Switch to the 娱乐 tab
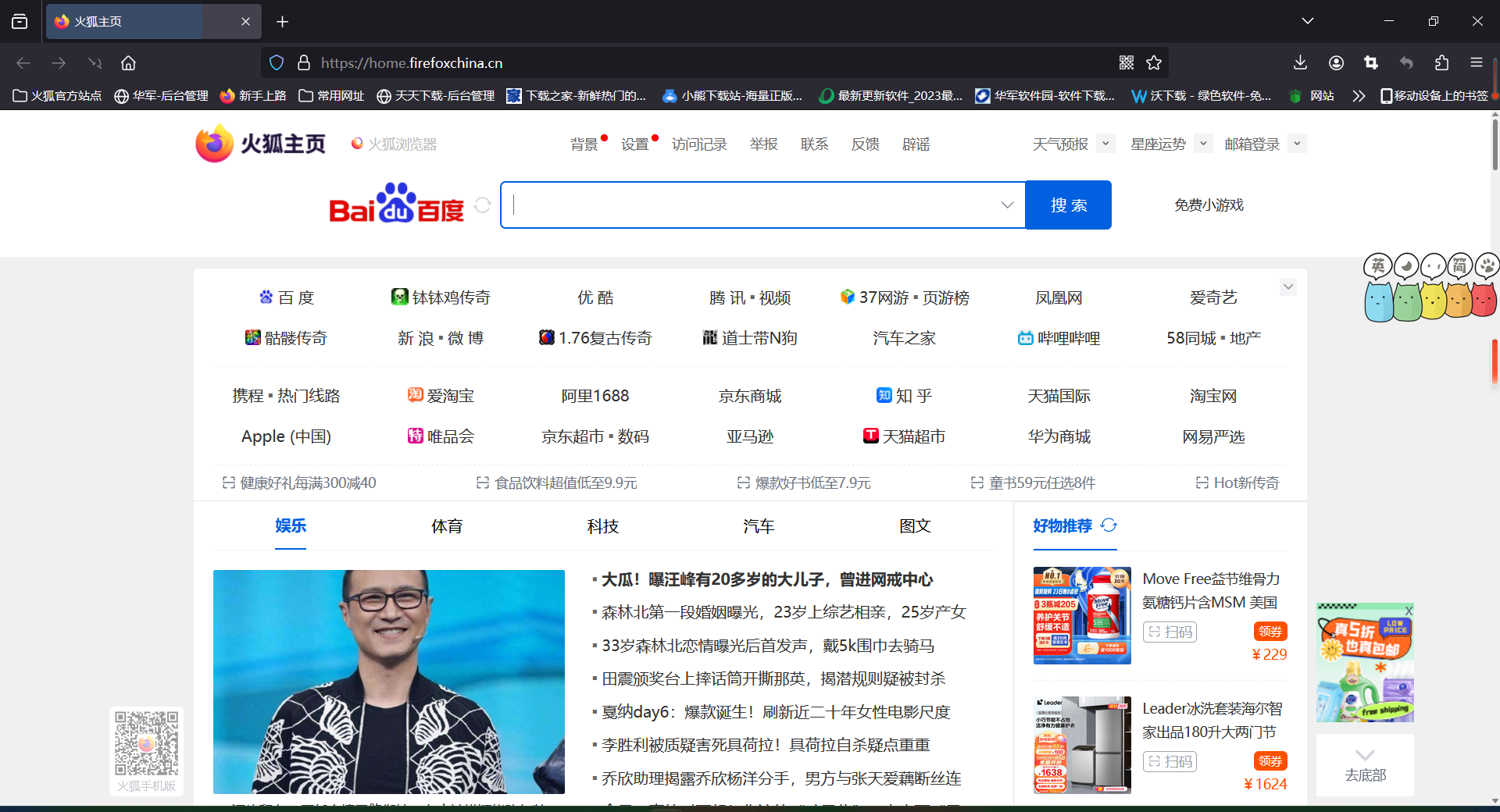The image size is (1500, 812). [x=291, y=525]
